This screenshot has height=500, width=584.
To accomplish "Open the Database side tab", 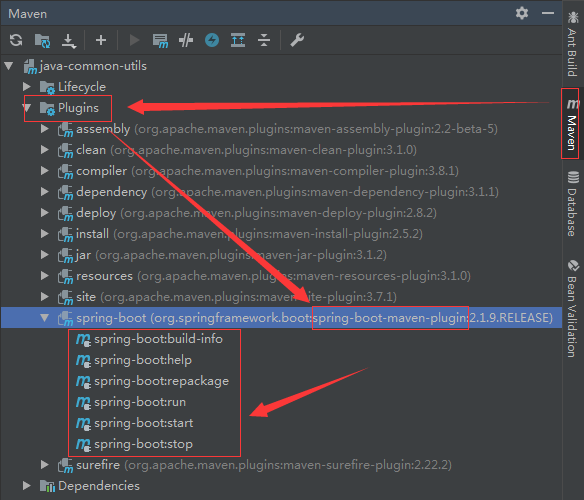I will [x=572, y=203].
